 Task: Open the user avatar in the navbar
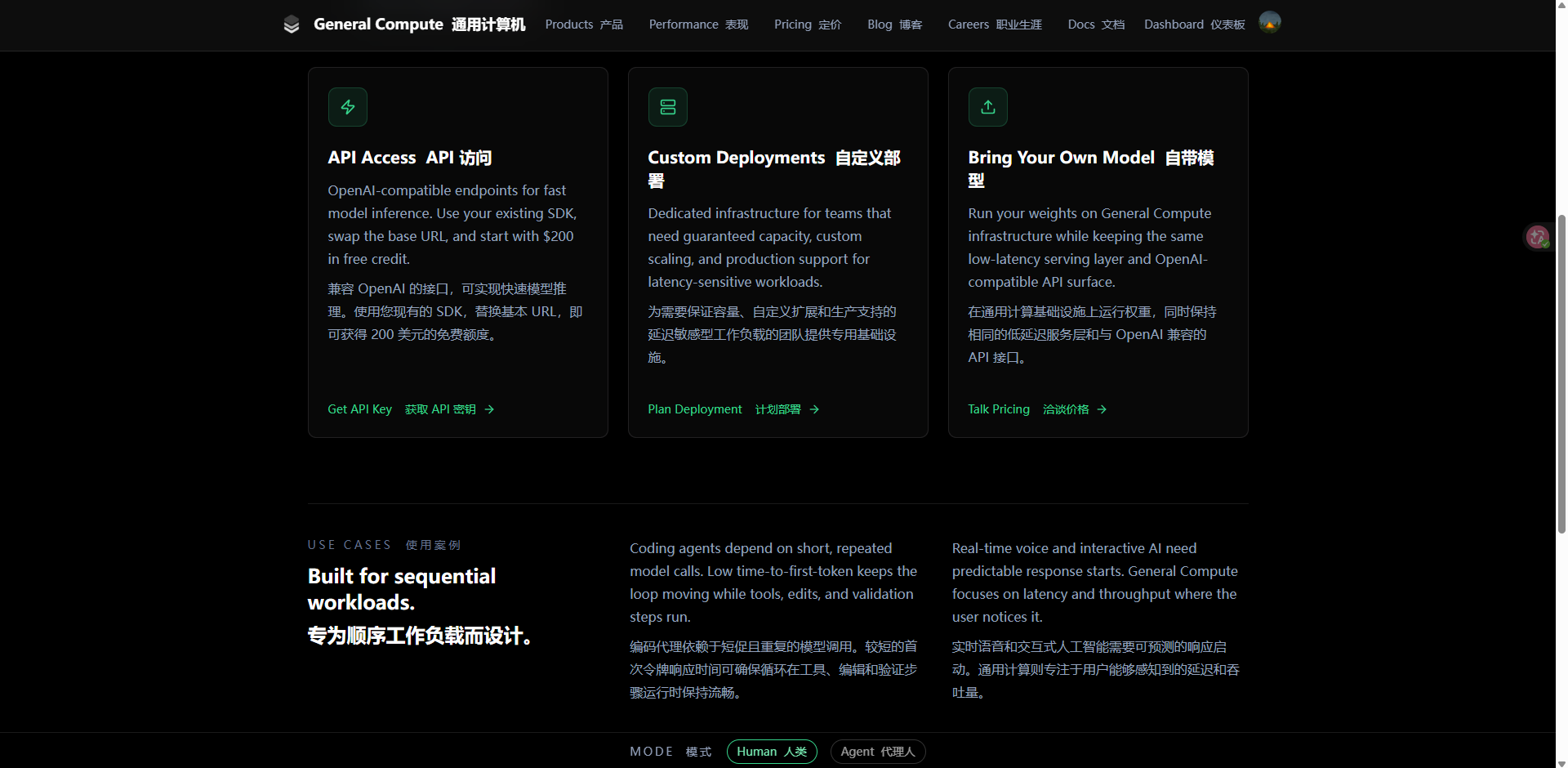pyautogui.click(x=1270, y=23)
